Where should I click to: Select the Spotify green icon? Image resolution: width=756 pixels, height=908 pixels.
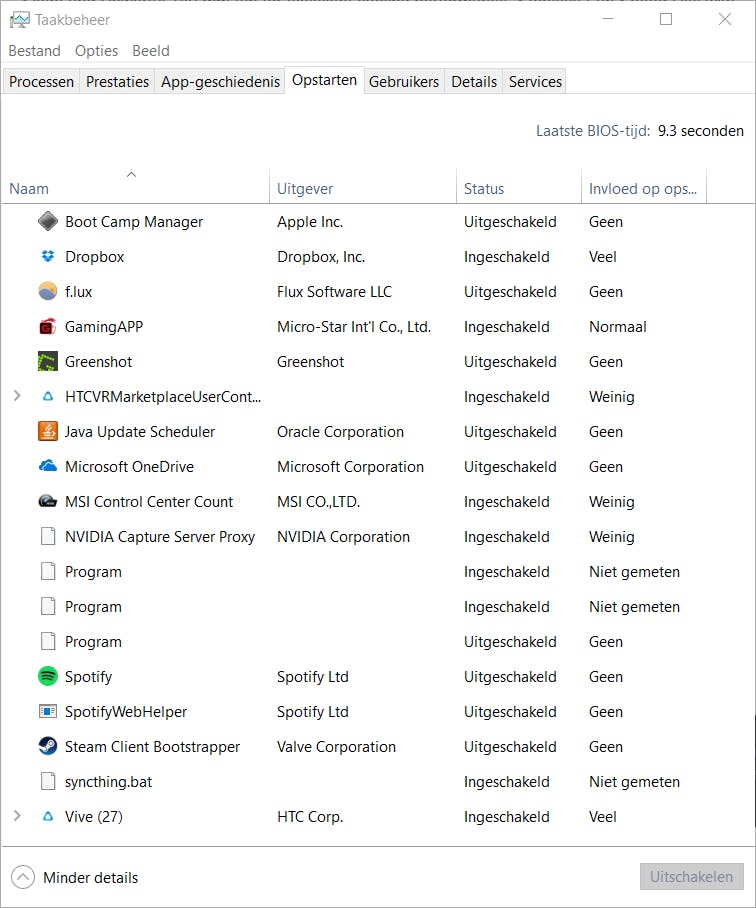coord(48,677)
